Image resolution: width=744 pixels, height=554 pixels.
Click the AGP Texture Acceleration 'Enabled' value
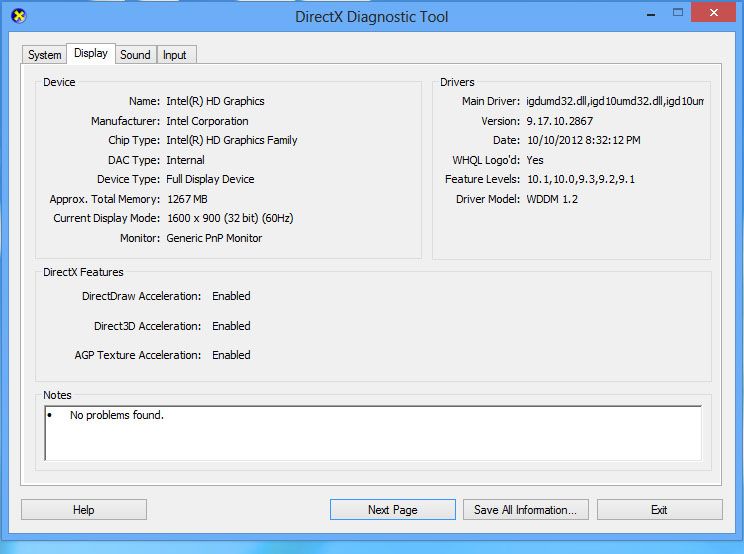click(x=231, y=355)
